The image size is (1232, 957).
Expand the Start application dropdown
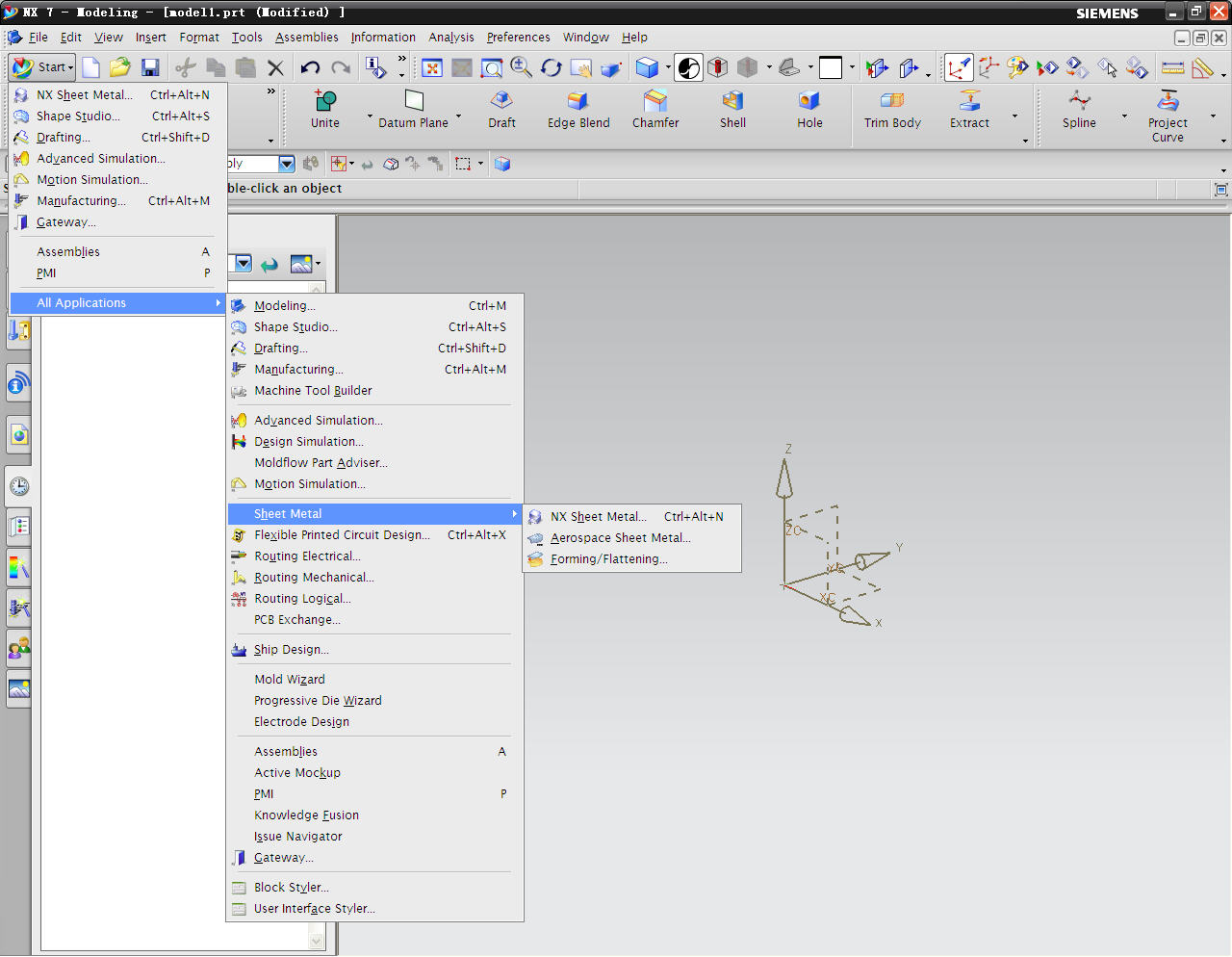(x=42, y=67)
